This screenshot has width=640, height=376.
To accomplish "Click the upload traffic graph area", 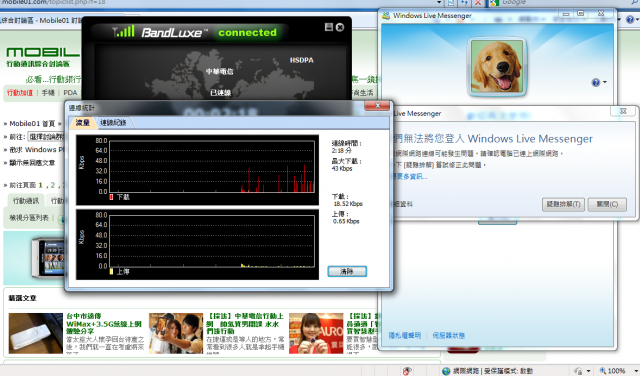I will pyautogui.click(x=212, y=241).
